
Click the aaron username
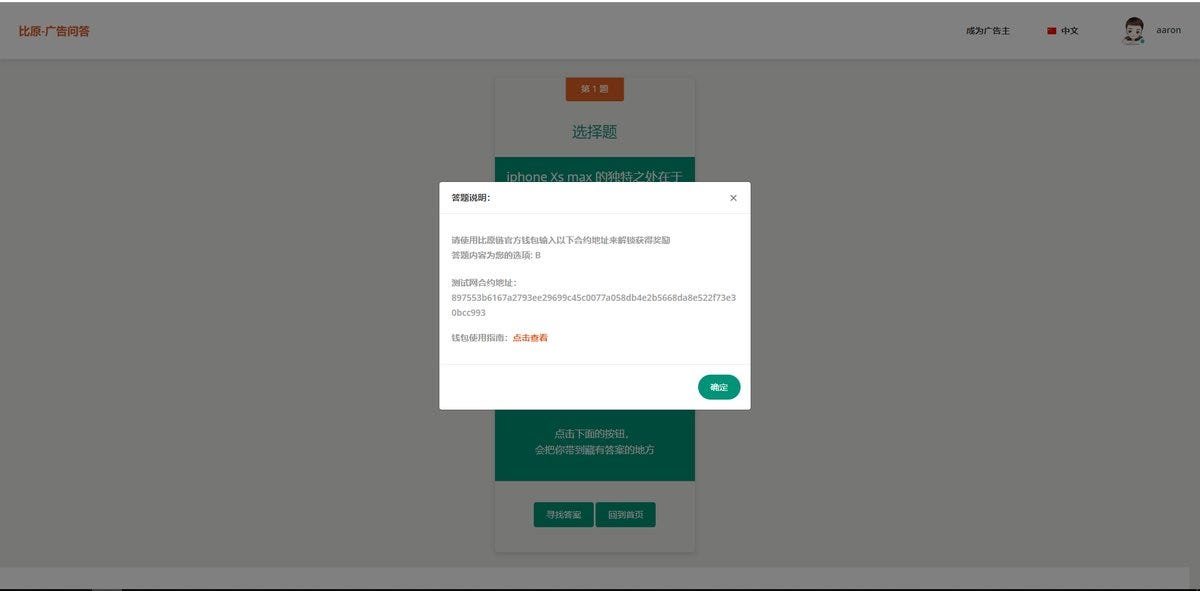1168,30
